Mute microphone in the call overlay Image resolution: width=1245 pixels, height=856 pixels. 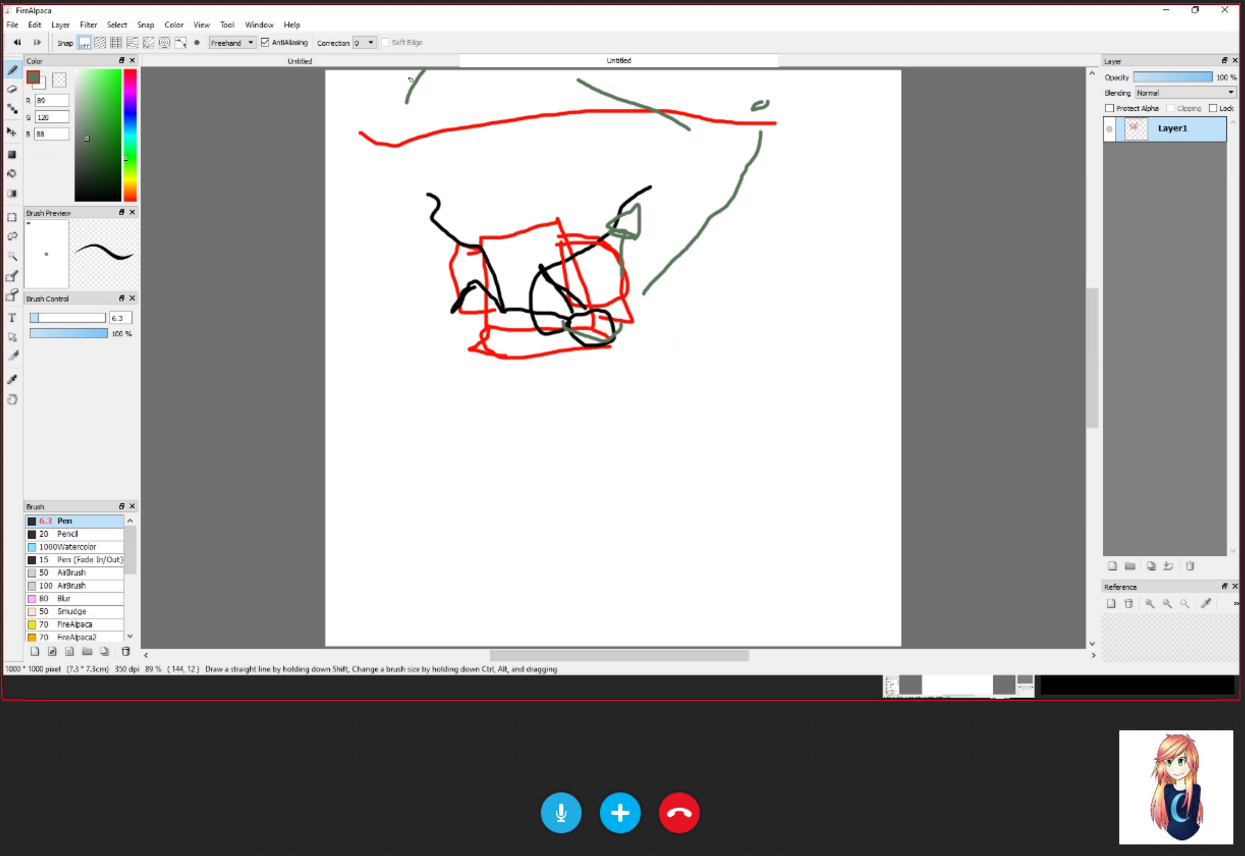point(561,813)
